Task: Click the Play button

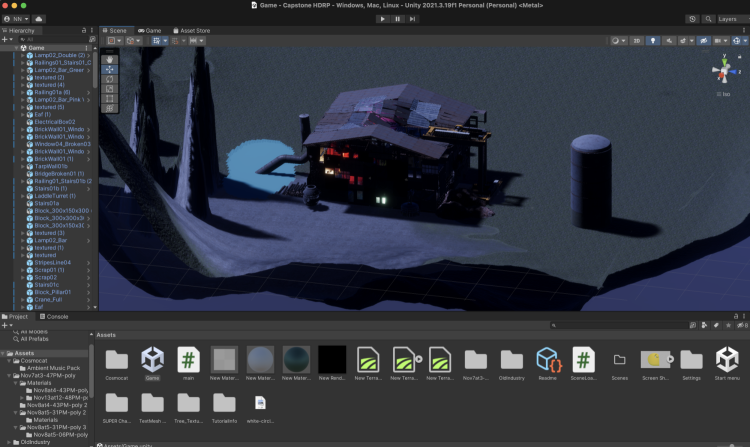Action: point(382,19)
